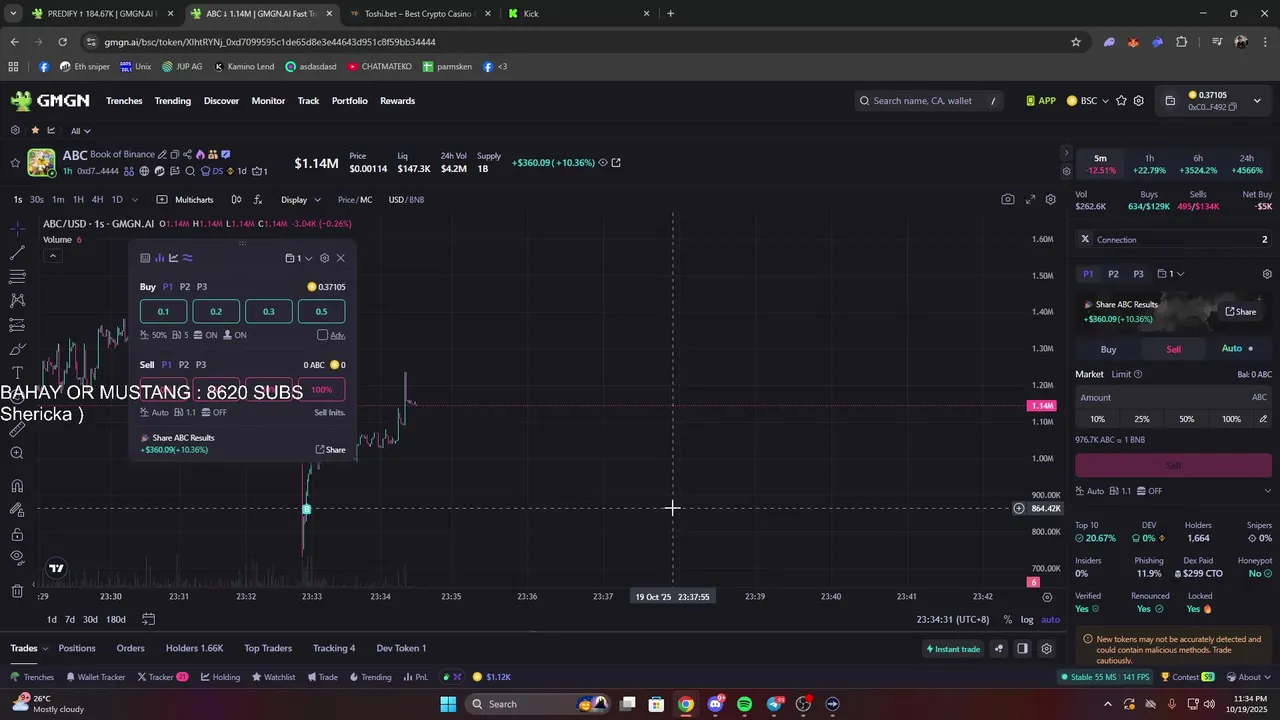Viewport: 1280px width, 720px height.
Task: Open the Portfolio menu
Action: (x=350, y=101)
